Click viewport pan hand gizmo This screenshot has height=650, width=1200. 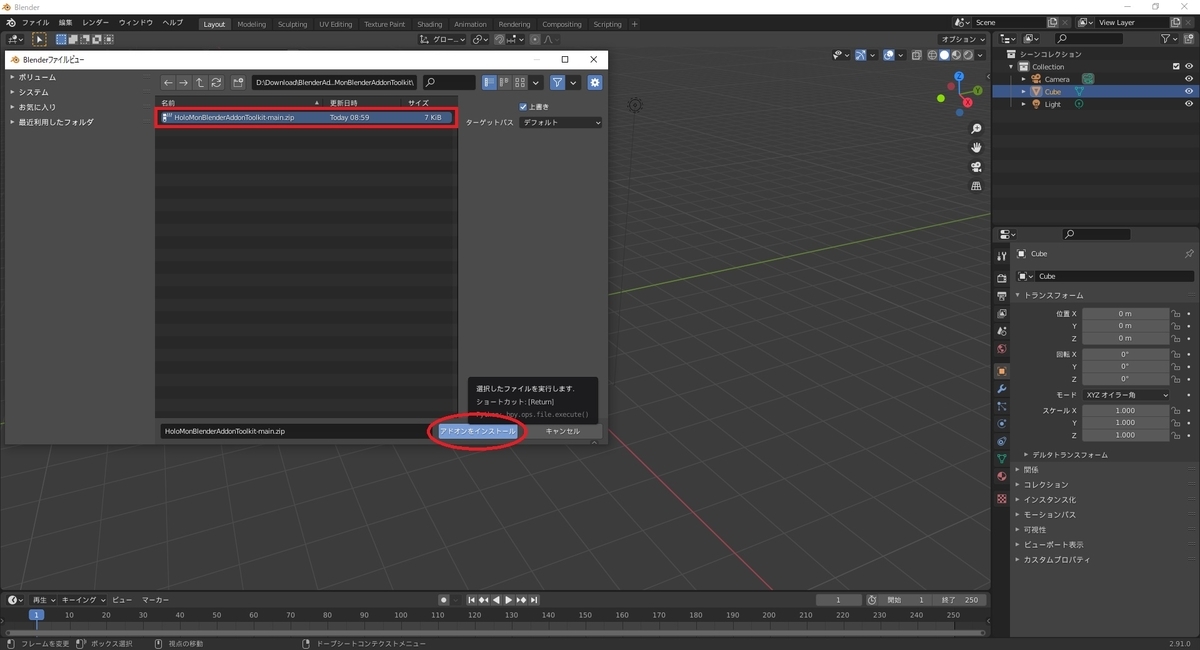[976, 148]
